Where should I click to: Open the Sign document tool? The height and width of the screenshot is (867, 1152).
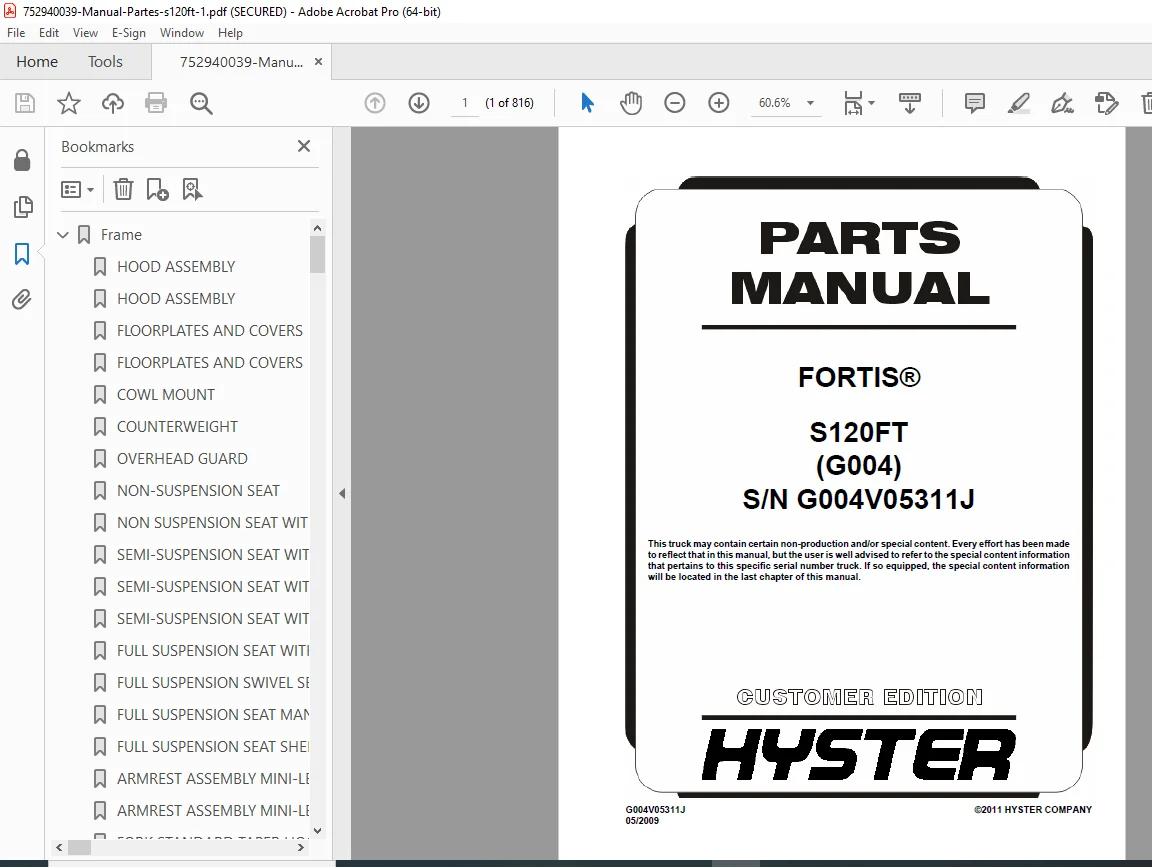(x=1062, y=103)
